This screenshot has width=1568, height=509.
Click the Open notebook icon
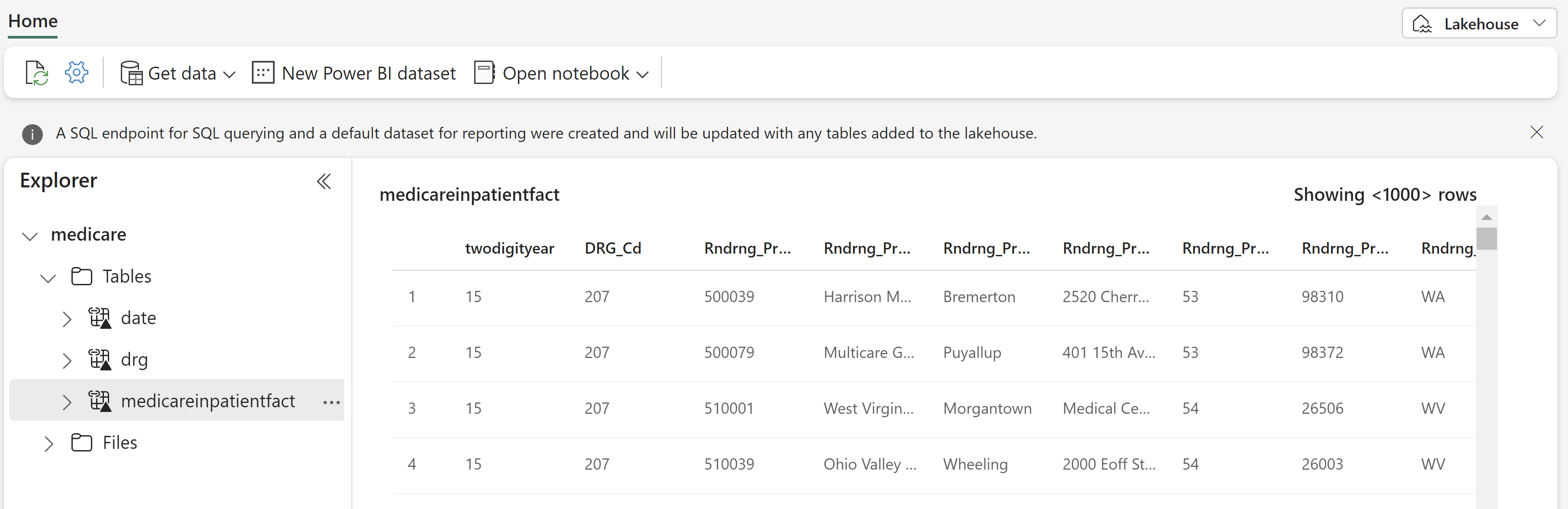coord(484,73)
